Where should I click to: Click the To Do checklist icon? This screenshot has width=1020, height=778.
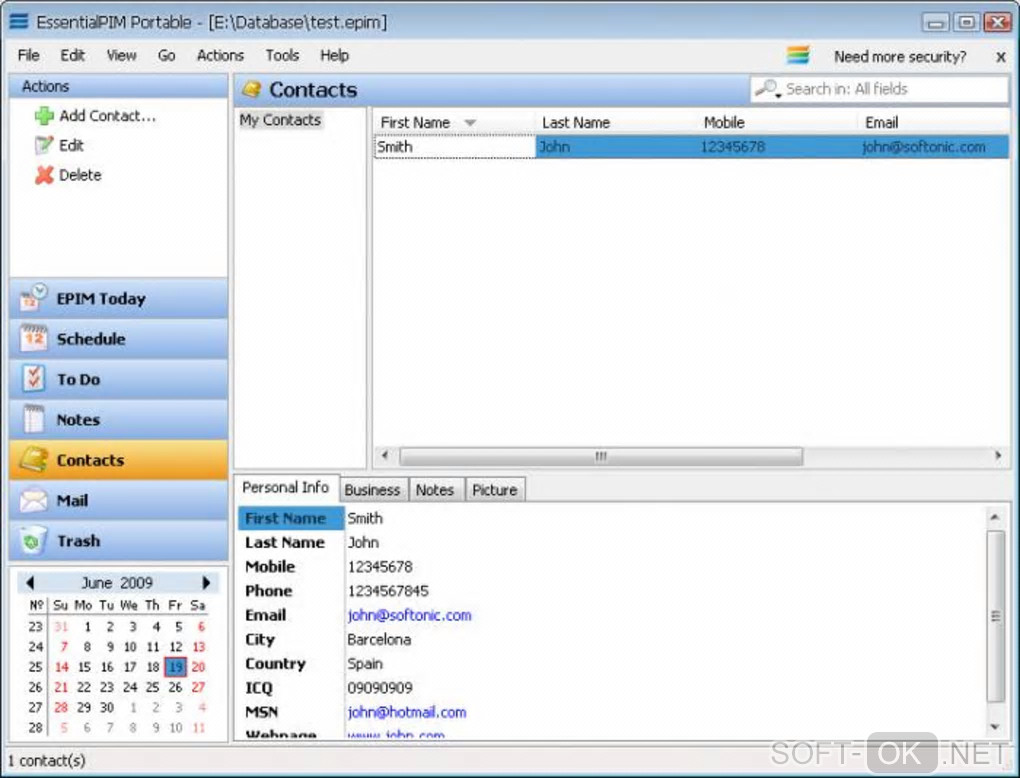[x=33, y=379]
